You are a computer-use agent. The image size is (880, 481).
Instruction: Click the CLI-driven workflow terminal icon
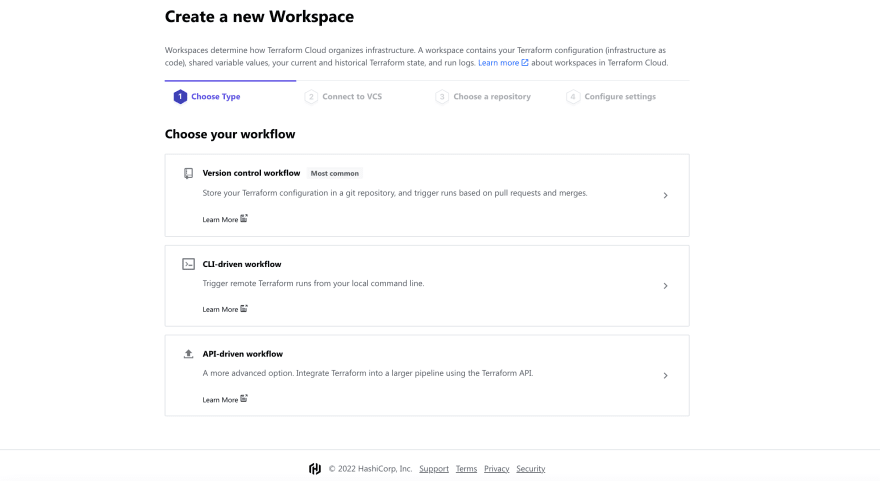coord(189,264)
